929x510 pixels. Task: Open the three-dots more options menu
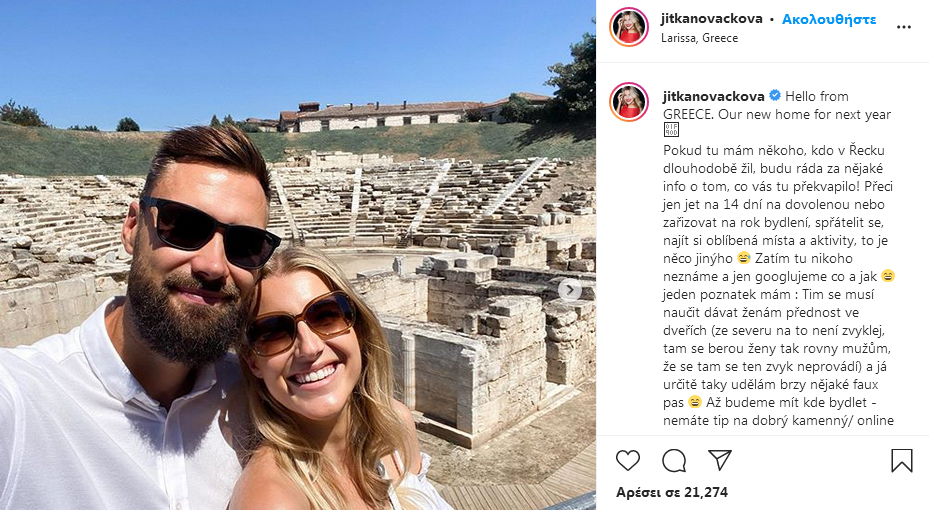point(904,27)
